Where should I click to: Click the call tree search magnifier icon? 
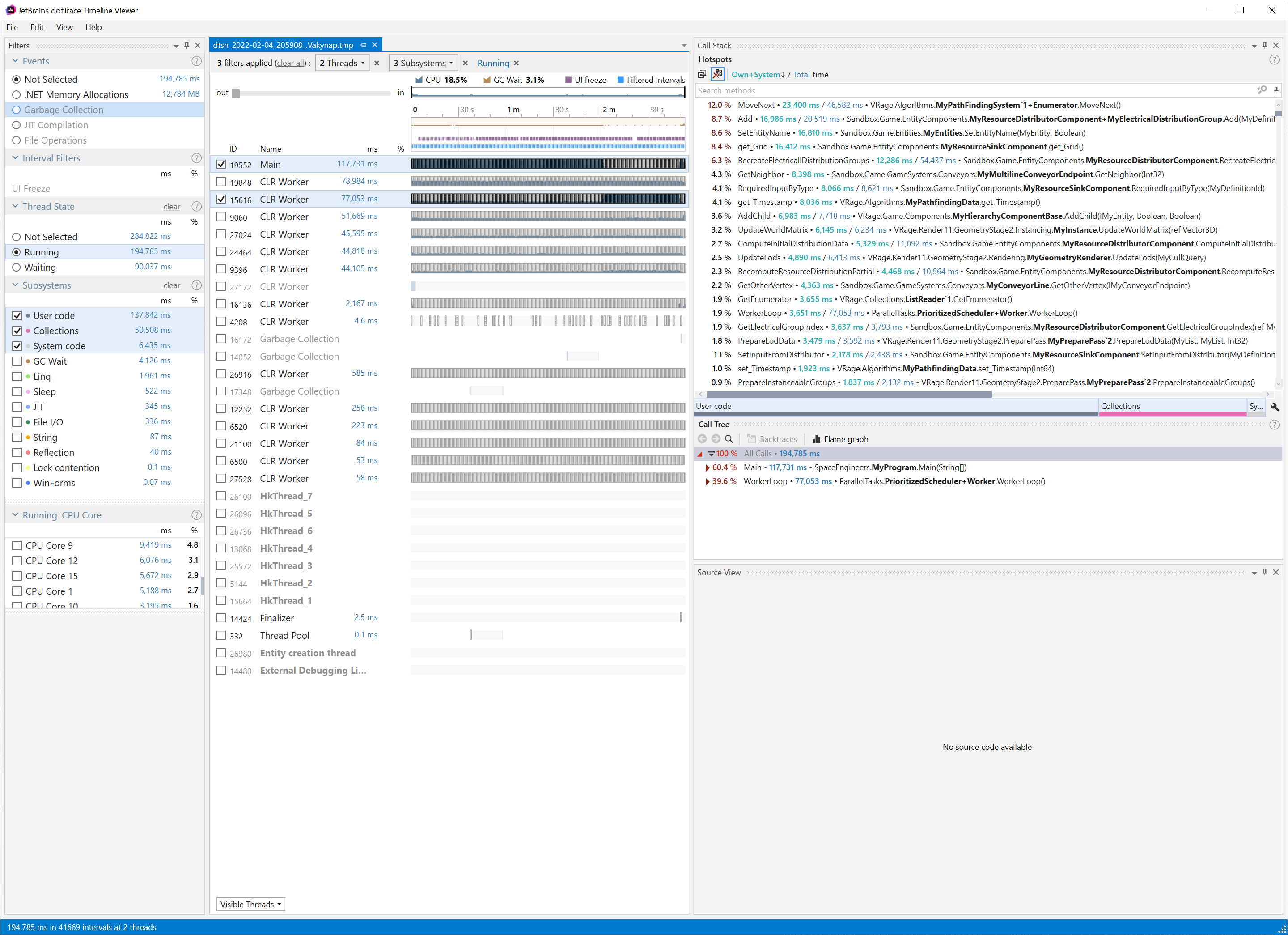(x=729, y=439)
